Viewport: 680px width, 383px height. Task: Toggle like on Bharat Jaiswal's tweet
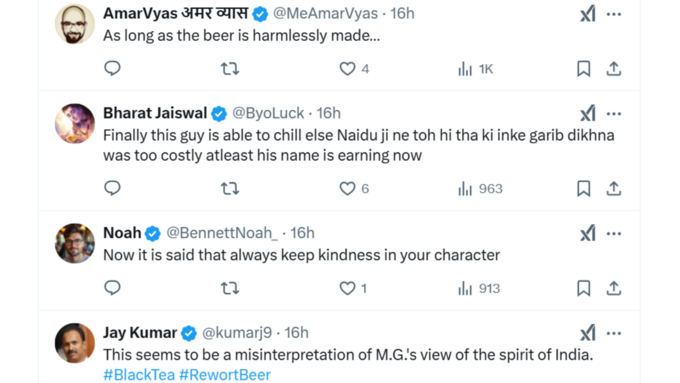click(x=354, y=189)
